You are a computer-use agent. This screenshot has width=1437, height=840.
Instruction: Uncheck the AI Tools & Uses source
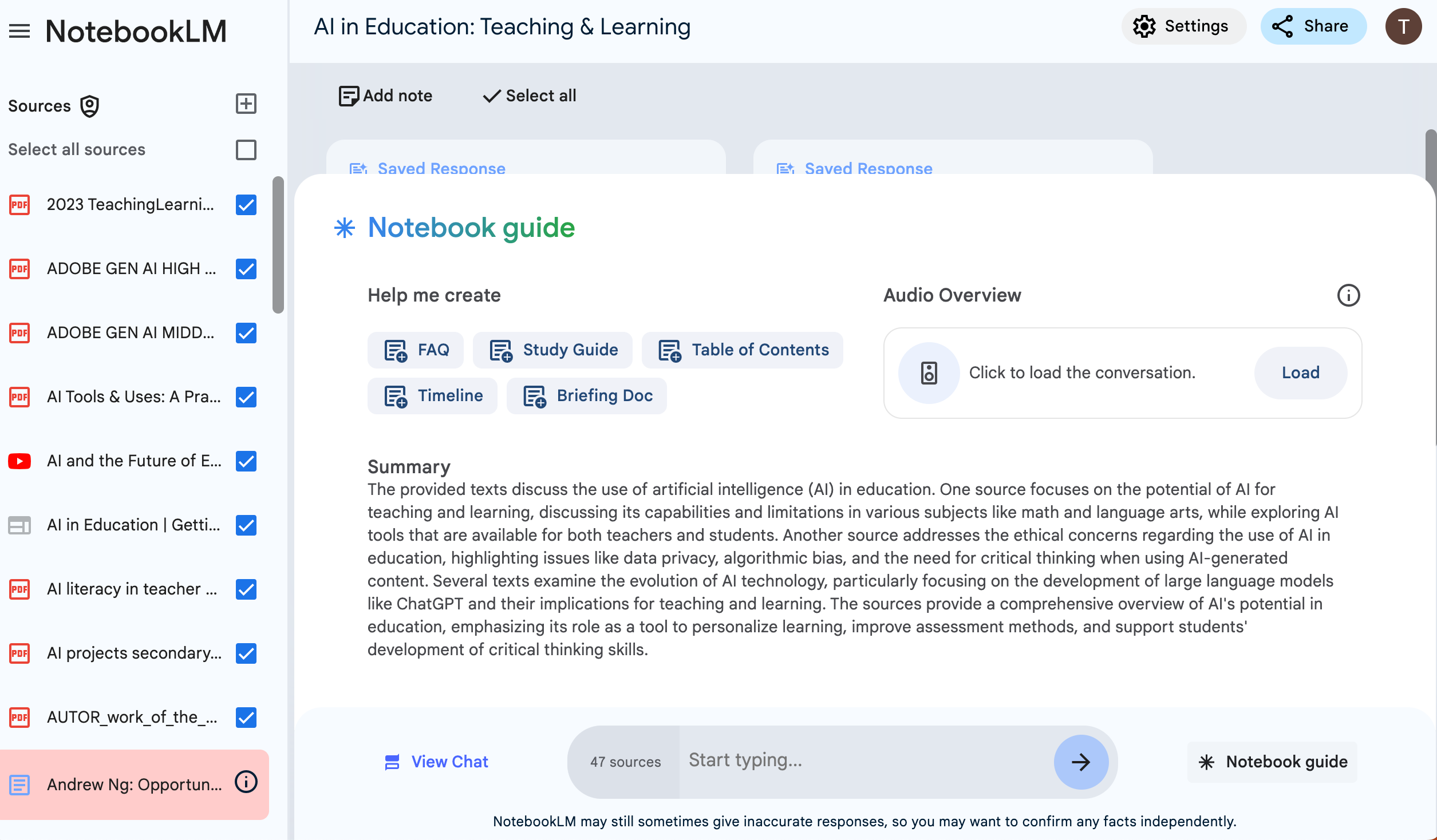point(246,397)
